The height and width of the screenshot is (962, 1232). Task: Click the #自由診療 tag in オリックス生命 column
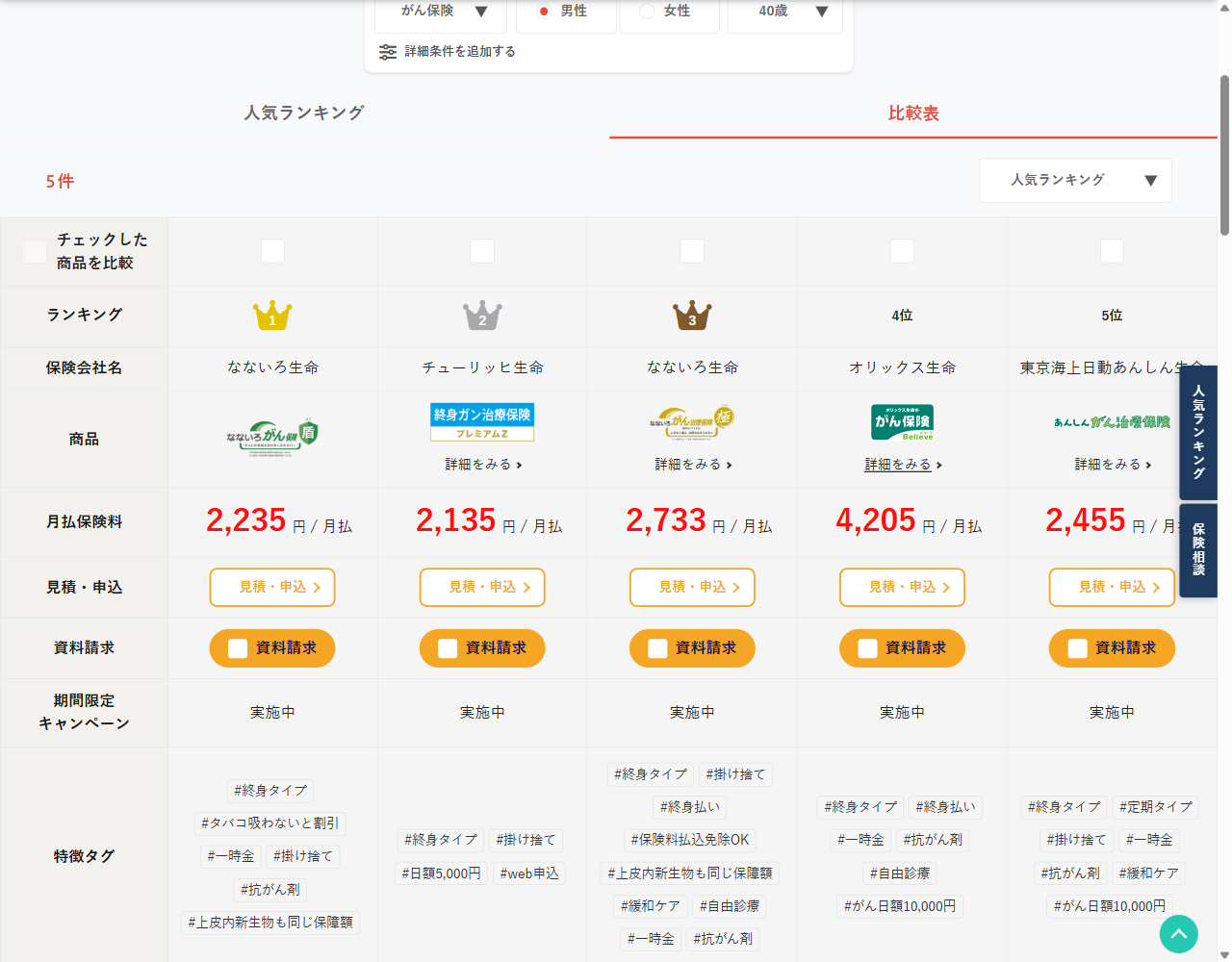900,873
